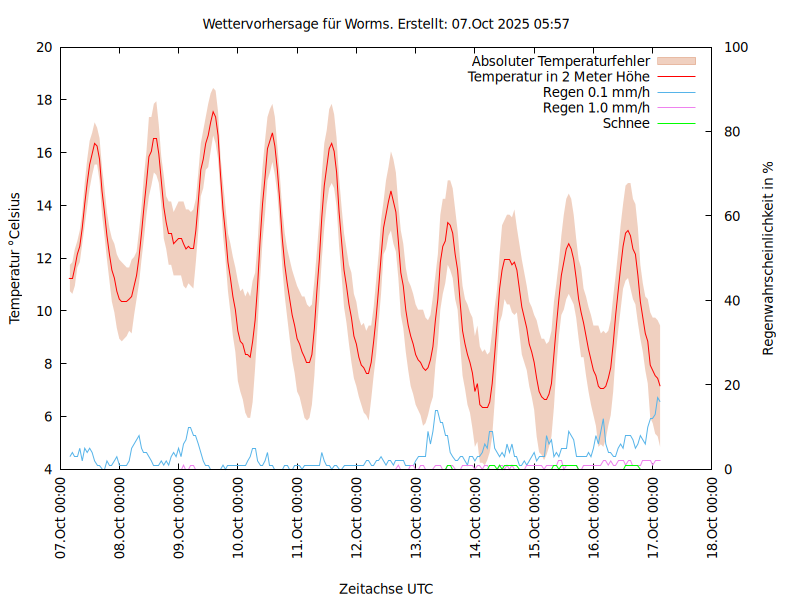Click the 'Temperatur °Celsius' left axis title

pyautogui.click(x=15, y=257)
